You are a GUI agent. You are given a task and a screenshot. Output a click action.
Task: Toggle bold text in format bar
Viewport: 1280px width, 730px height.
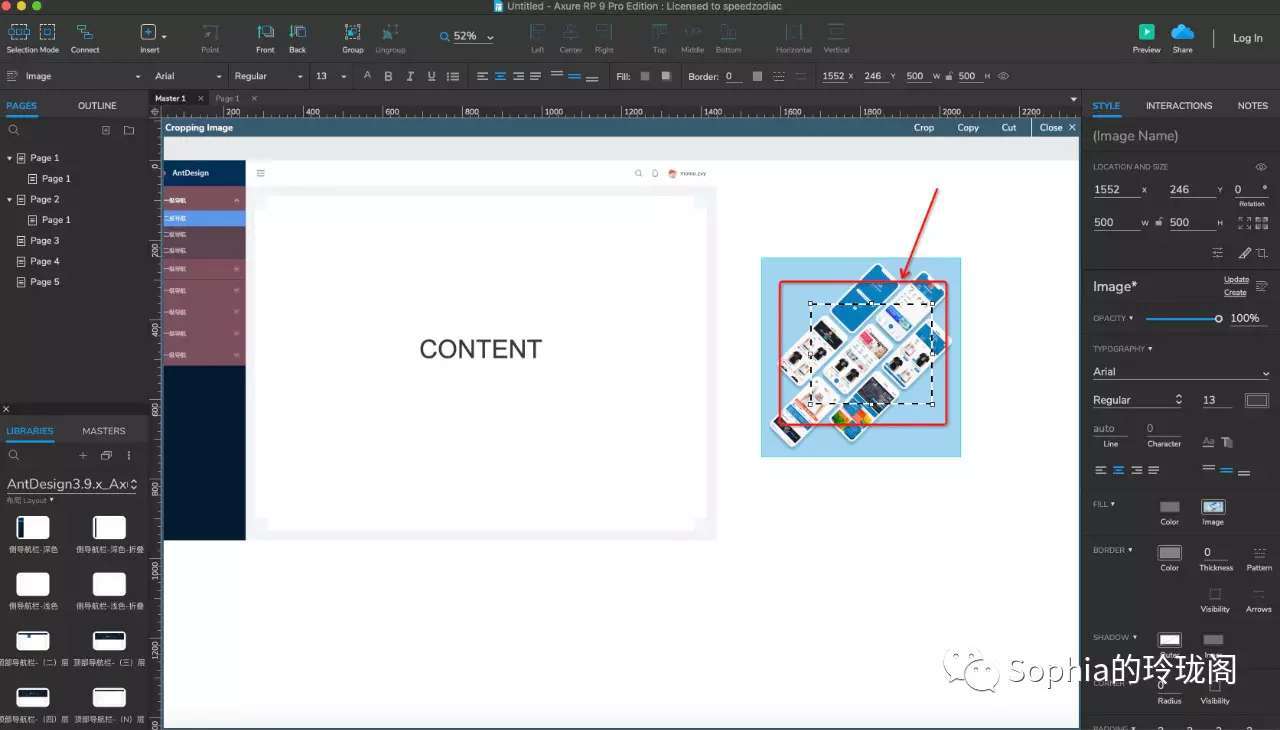[388, 76]
